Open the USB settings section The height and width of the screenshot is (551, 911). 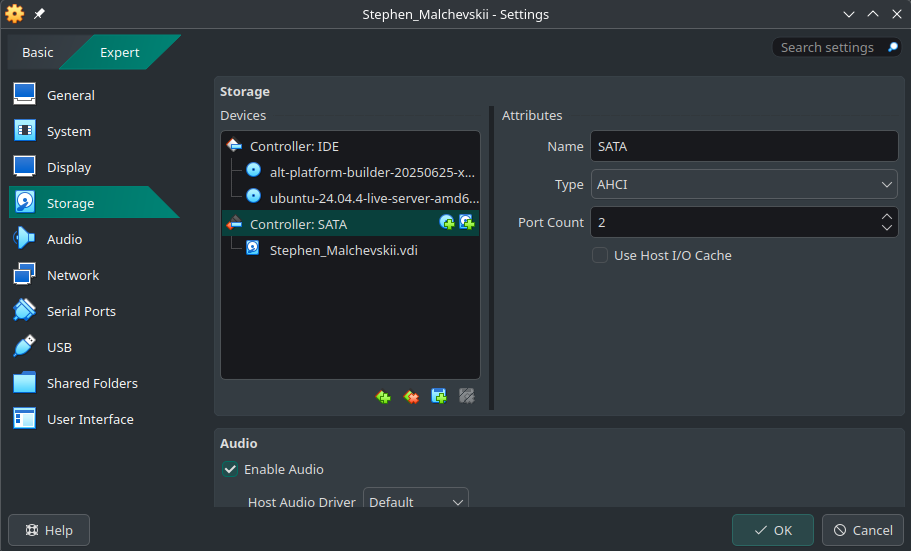point(59,347)
